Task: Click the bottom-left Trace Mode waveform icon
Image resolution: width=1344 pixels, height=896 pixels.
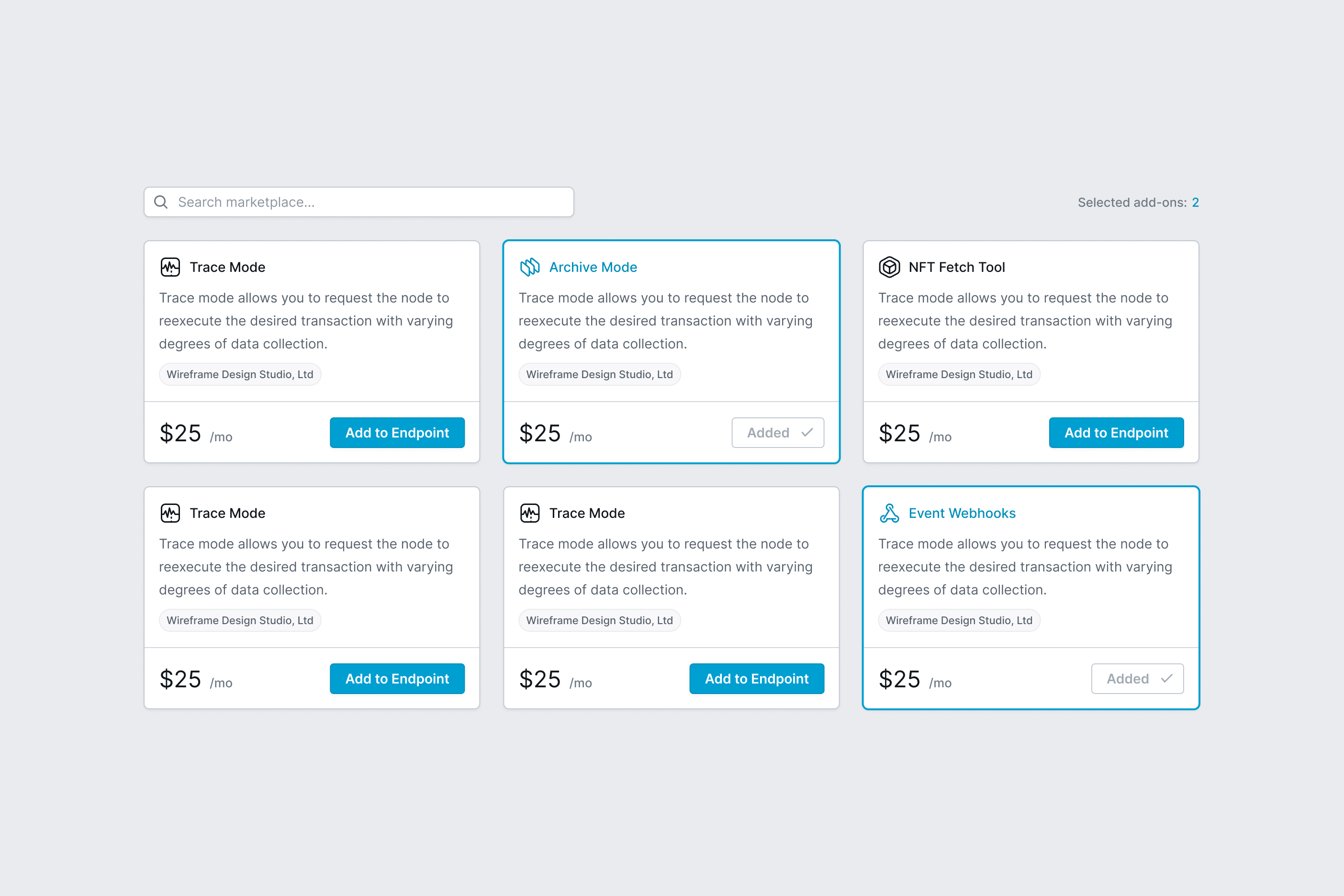Action: tap(170, 513)
